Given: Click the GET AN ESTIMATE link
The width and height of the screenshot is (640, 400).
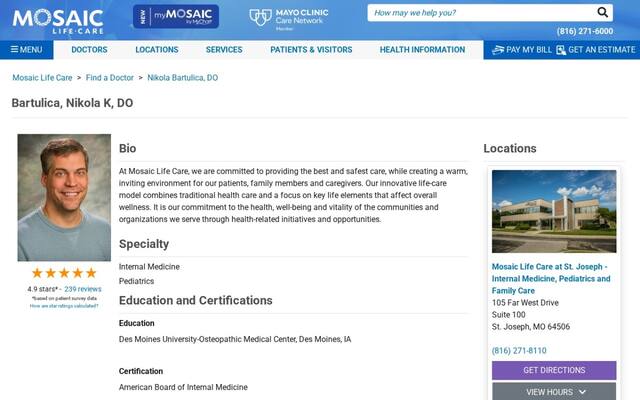Looking at the screenshot, I should (596, 50).
